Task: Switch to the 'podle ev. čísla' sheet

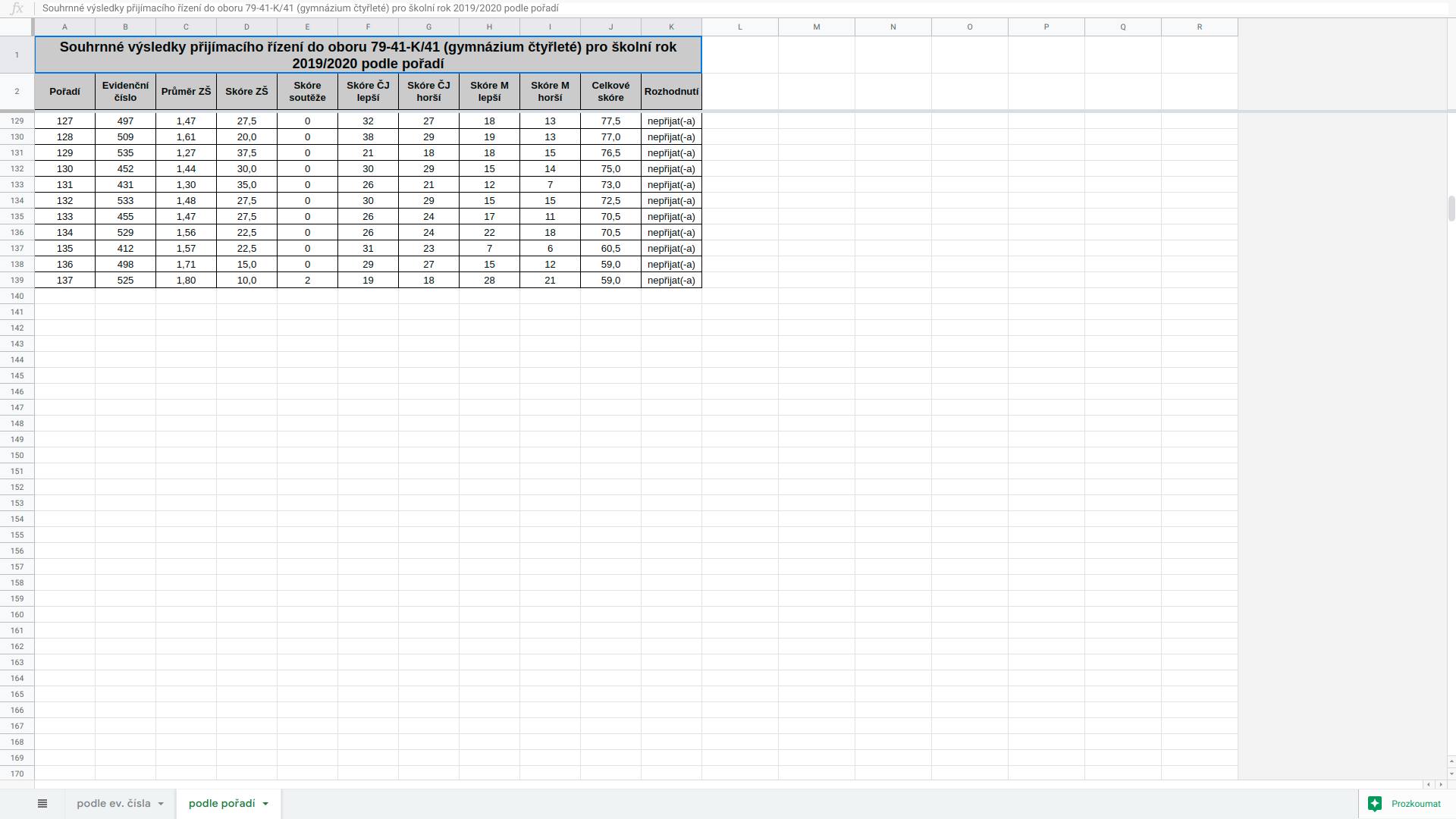Action: pos(114,804)
